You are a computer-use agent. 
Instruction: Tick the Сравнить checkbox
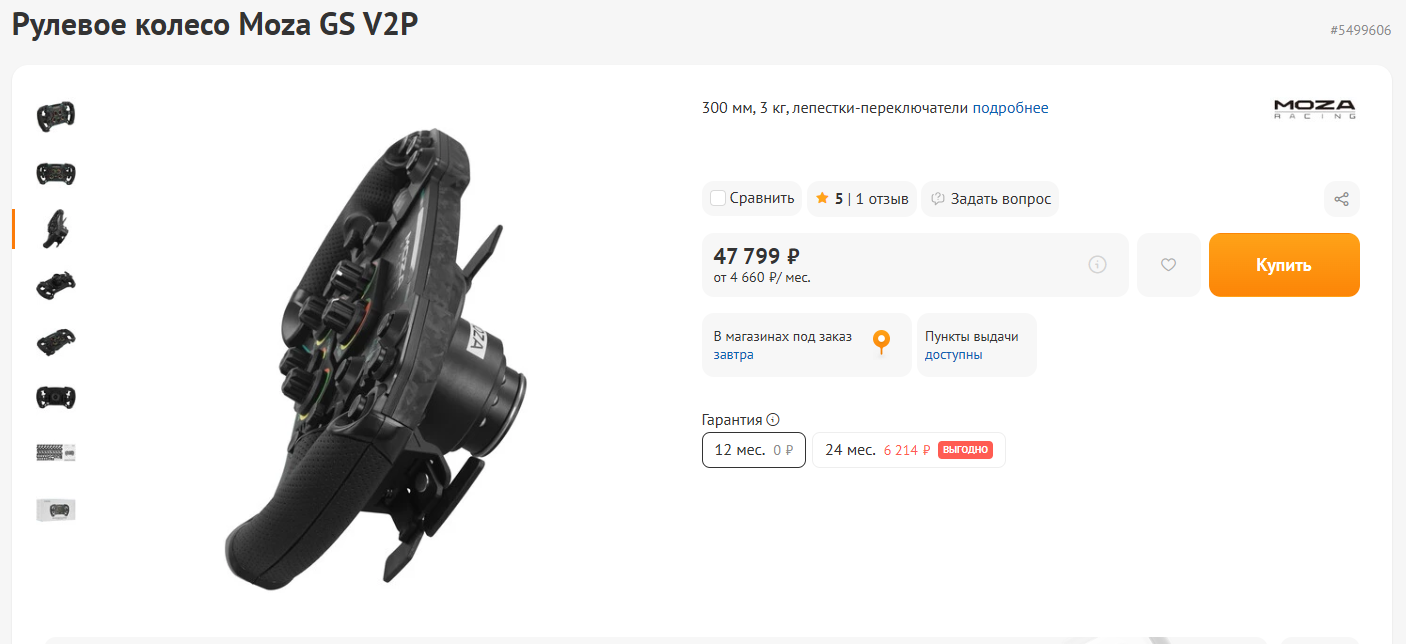tap(717, 198)
